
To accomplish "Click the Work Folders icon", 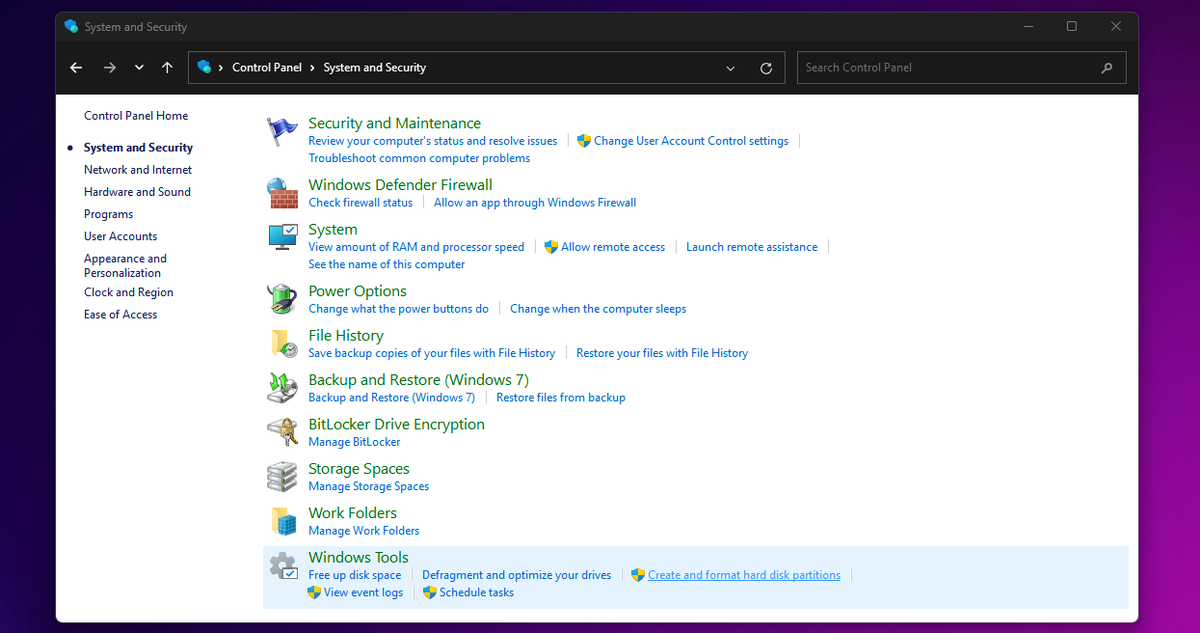I will tap(283, 521).
